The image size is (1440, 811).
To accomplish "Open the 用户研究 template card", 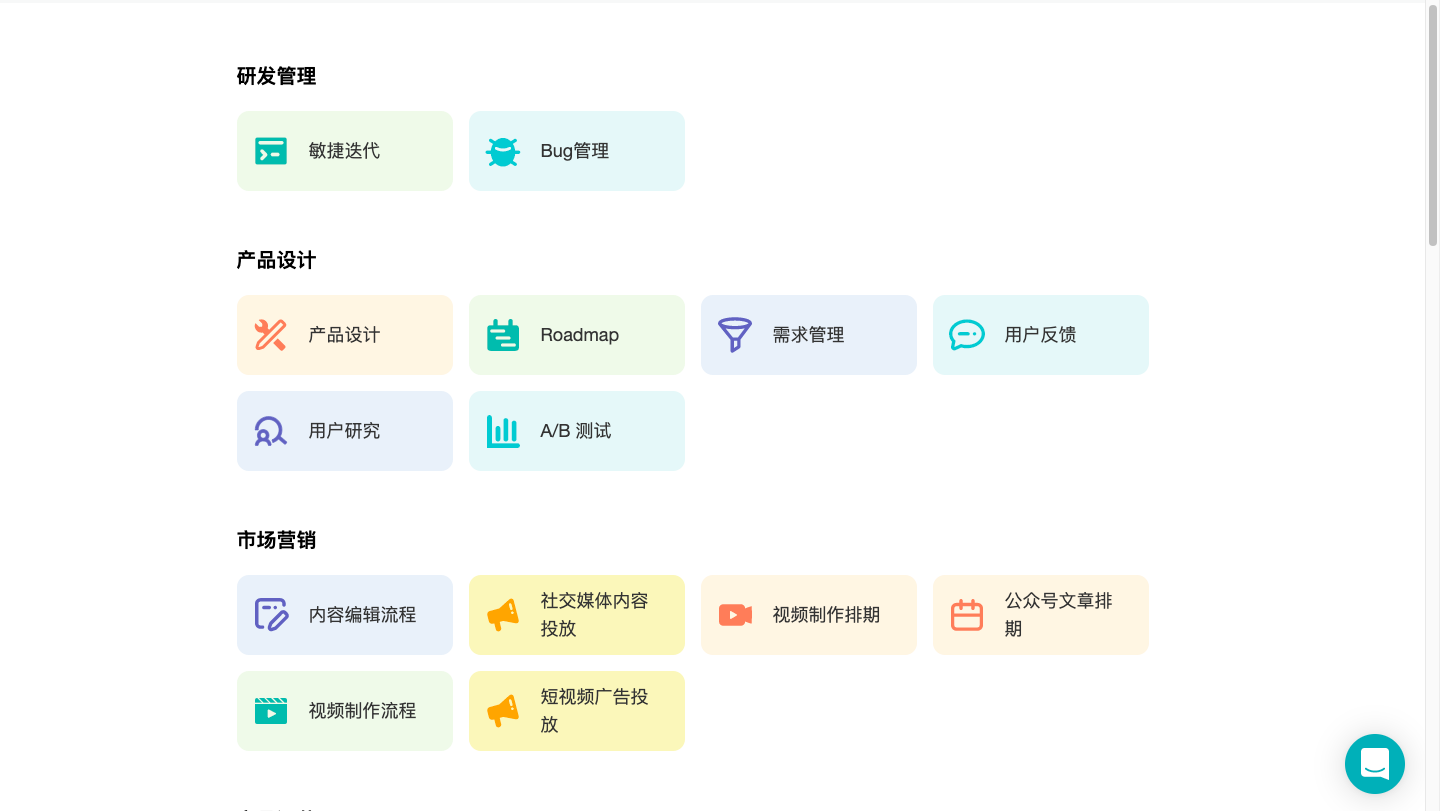I will (345, 431).
